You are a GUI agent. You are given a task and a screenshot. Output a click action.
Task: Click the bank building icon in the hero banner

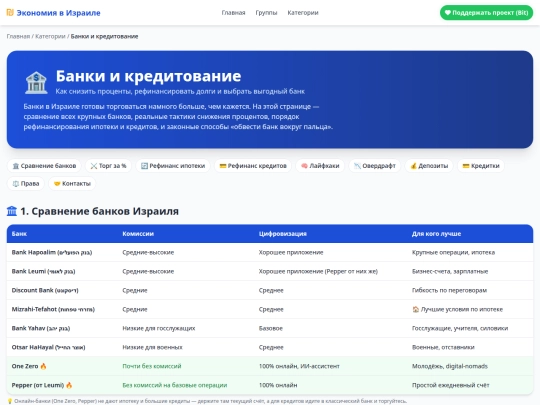tap(36, 83)
